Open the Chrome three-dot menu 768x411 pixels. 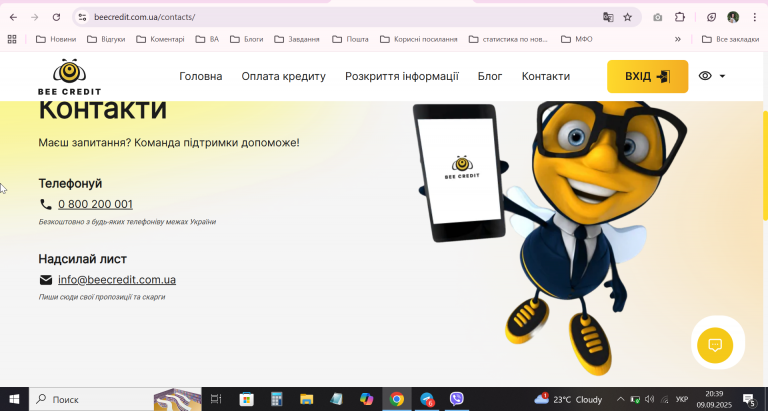click(x=755, y=17)
